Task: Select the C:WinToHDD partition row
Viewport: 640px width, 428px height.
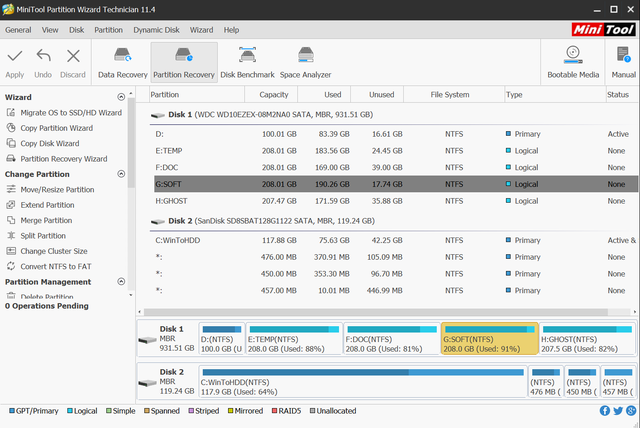Action: click(x=396, y=241)
